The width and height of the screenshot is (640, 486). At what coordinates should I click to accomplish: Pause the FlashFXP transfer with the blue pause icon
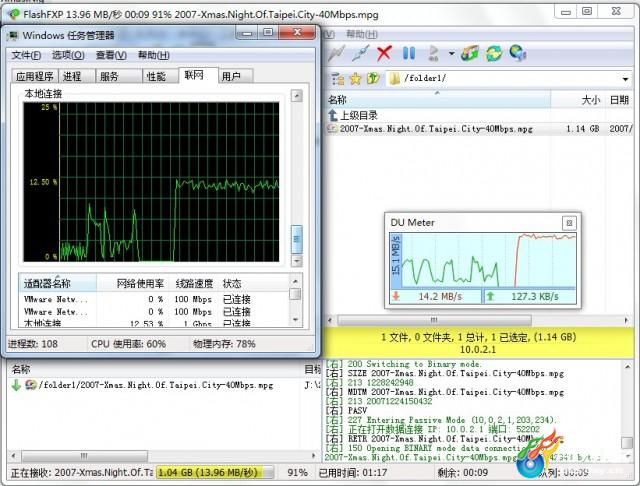point(409,53)
